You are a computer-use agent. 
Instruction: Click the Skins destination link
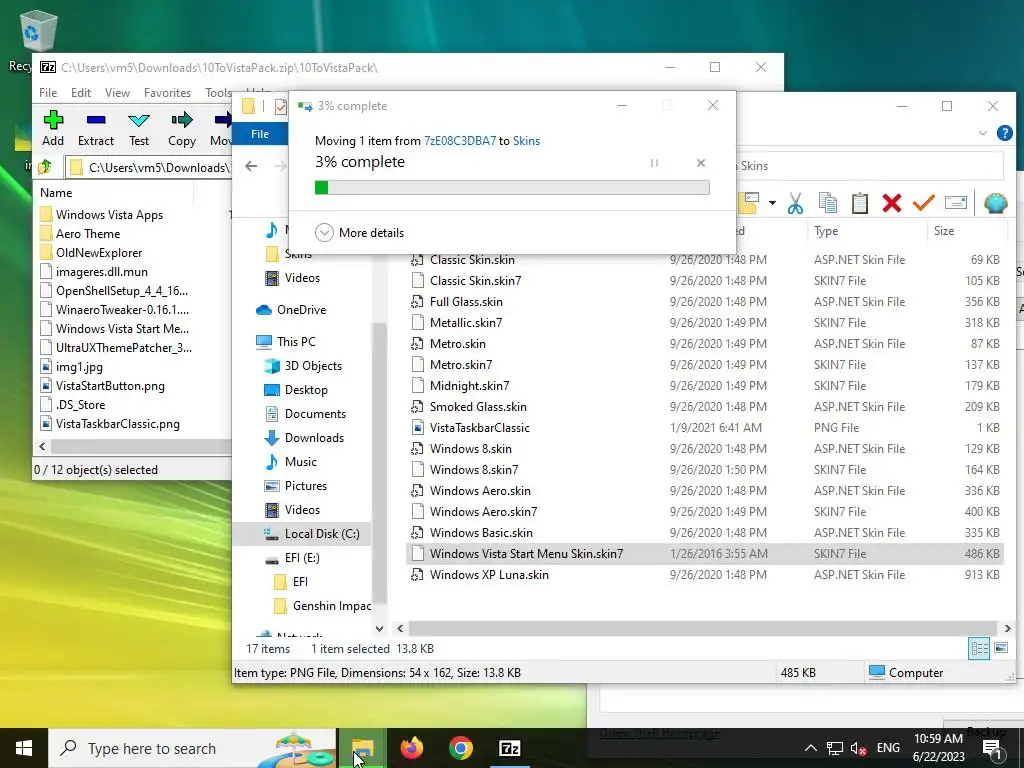coord(526,141)
